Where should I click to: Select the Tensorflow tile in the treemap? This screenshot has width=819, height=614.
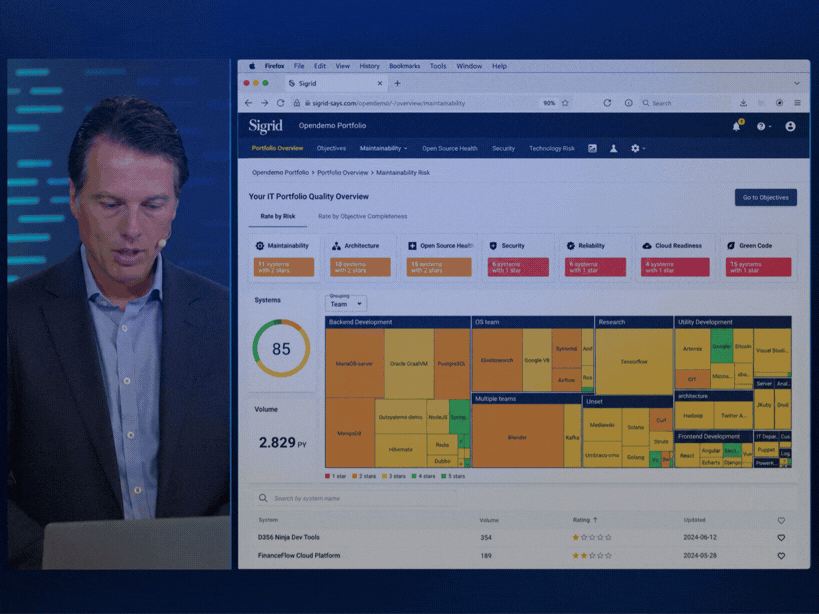click(x=634, y=361)
